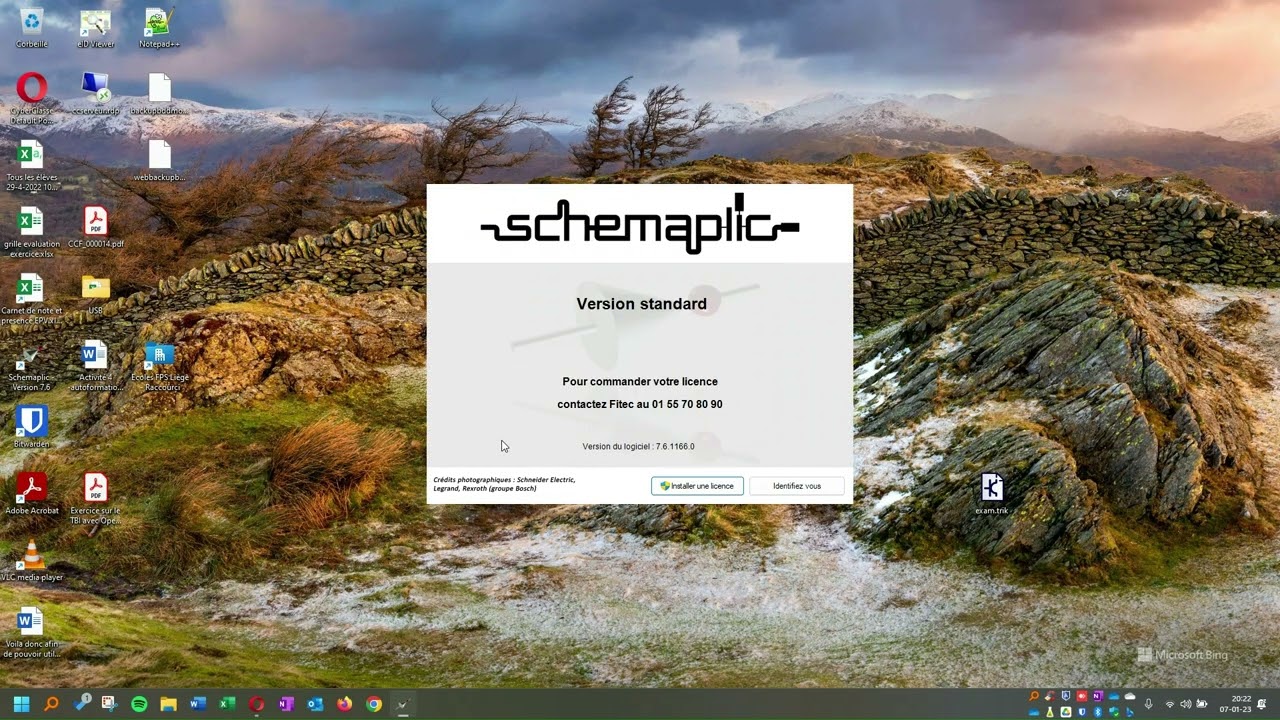Click the Identifiez vous button
The height and width of the screenshot is (720, 1280).
pos(796,486)
